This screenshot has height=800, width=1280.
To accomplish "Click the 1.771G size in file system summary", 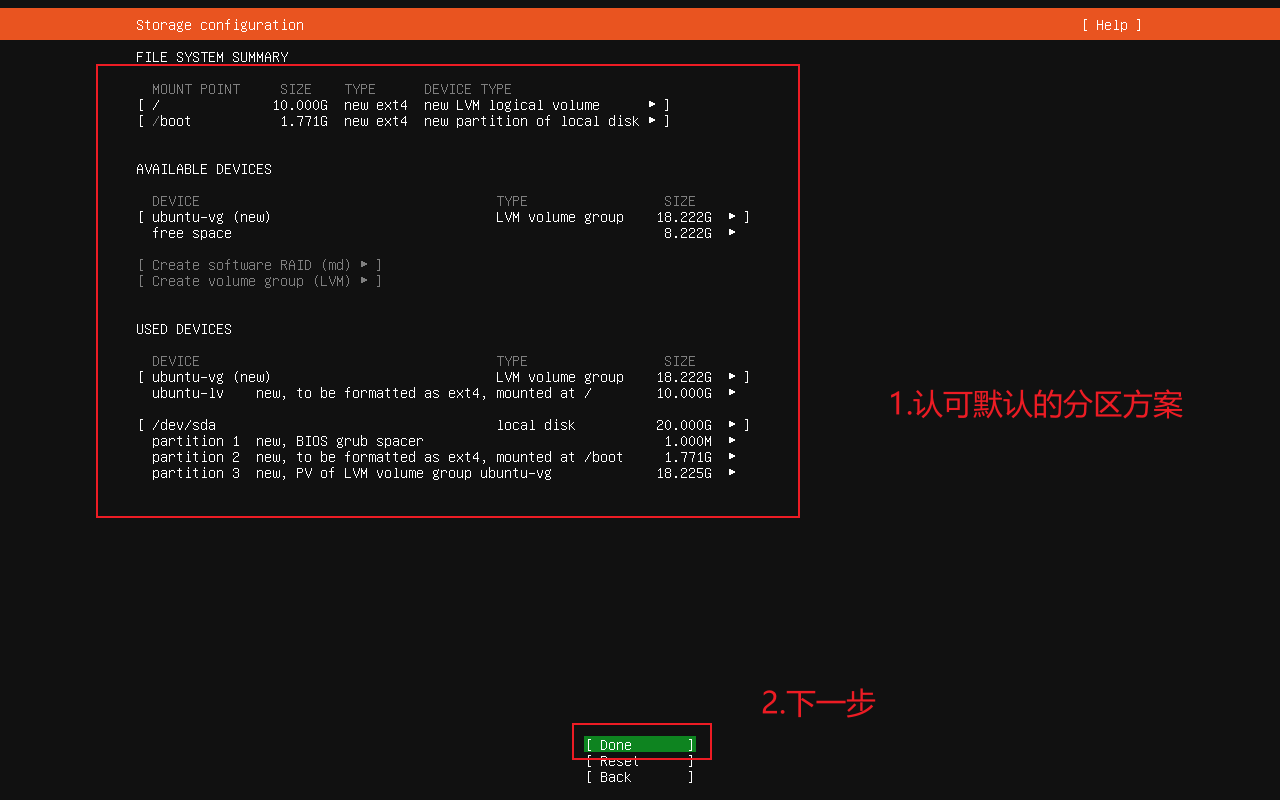I will tap(304, 121).
